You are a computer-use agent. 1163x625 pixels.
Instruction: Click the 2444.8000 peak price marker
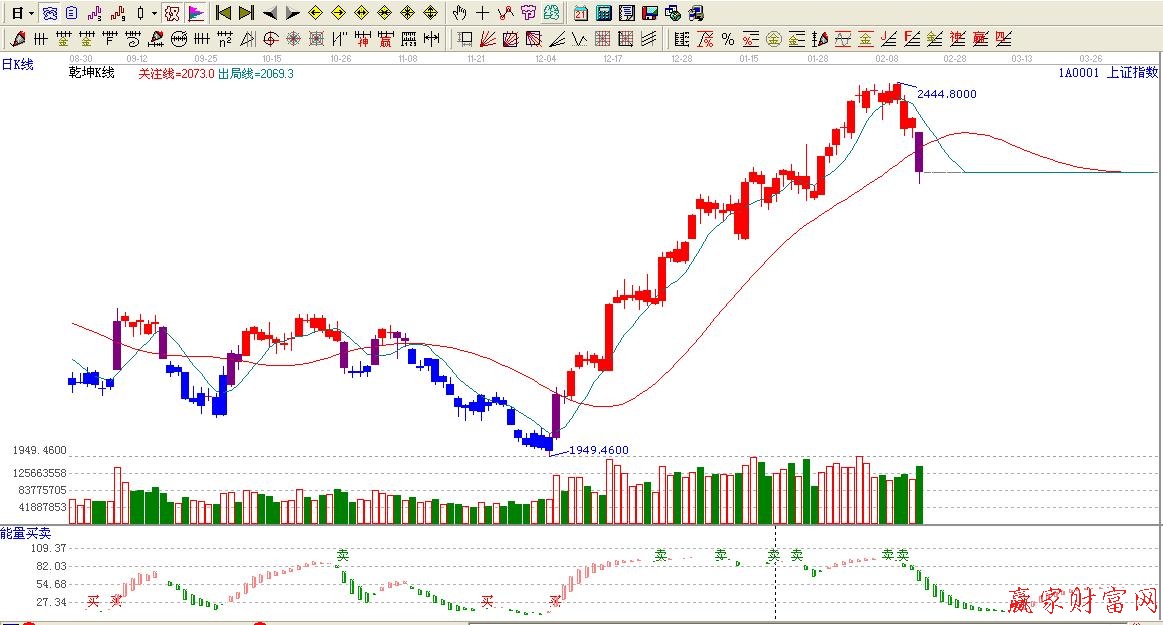(946, 94)
